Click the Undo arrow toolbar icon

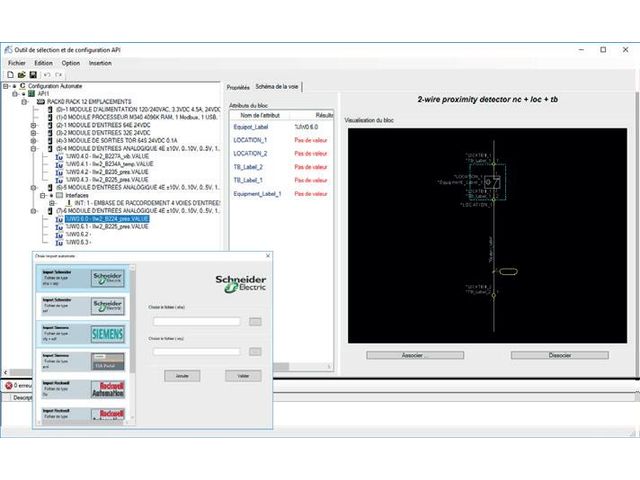coord(46,75)
